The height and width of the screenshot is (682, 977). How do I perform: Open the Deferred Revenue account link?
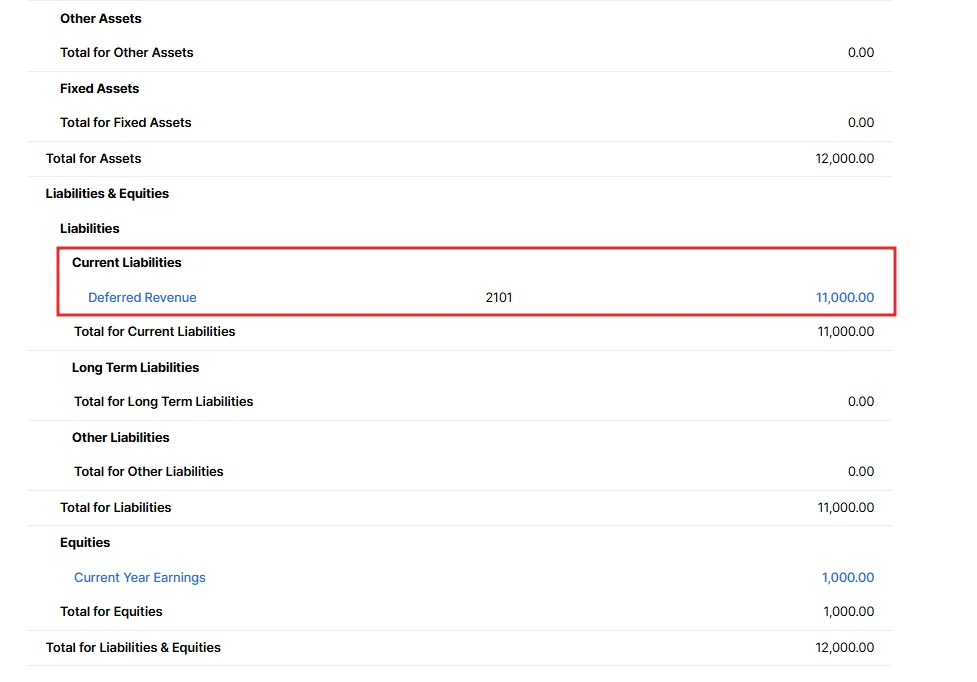[x=142, y=297]
